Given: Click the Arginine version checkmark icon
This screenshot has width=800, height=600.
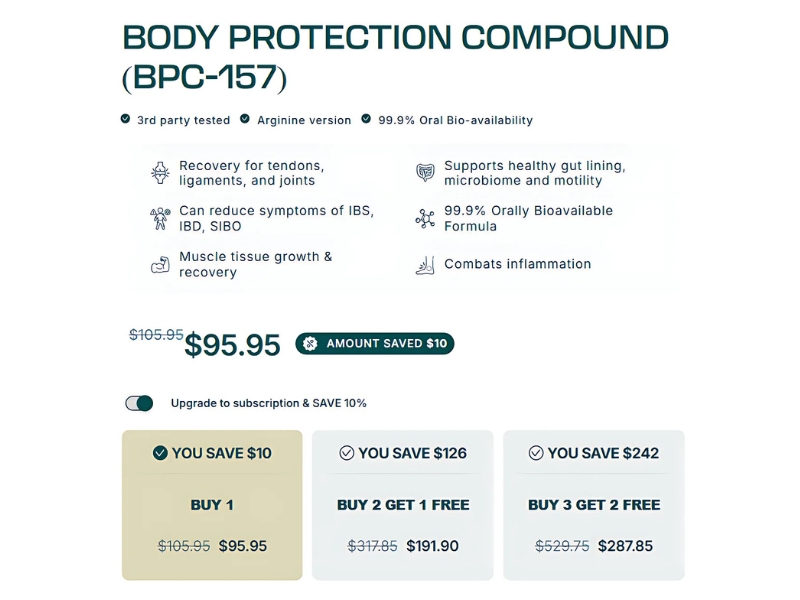Looking at the screenshot, I should tap(245, 119).
